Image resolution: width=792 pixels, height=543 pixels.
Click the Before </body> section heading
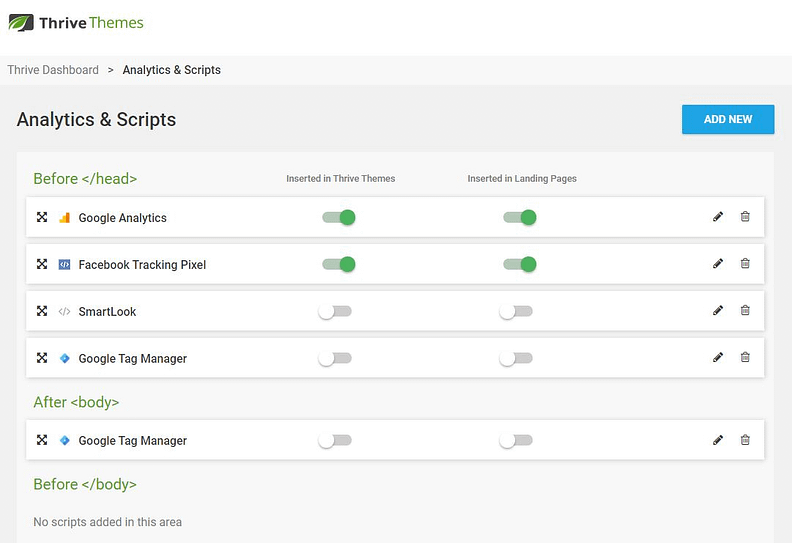[85, 484]
